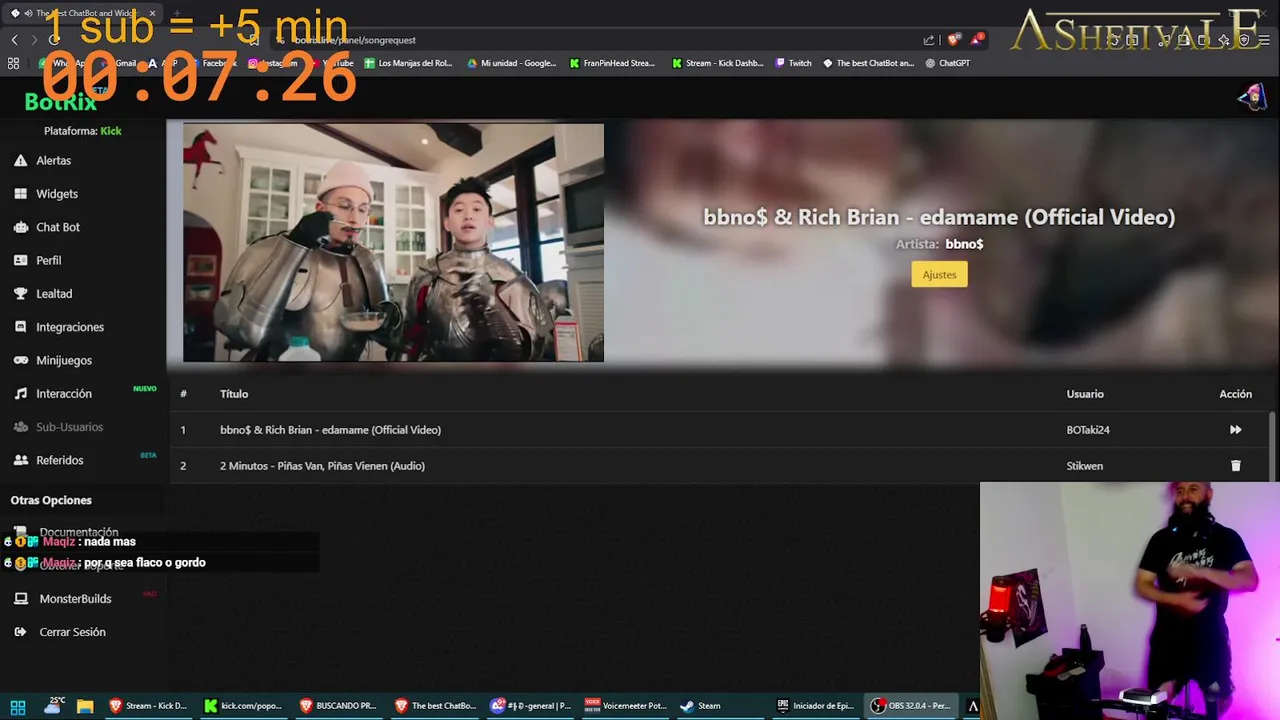Open the browser apps grid icon

(x=13, y=63)
